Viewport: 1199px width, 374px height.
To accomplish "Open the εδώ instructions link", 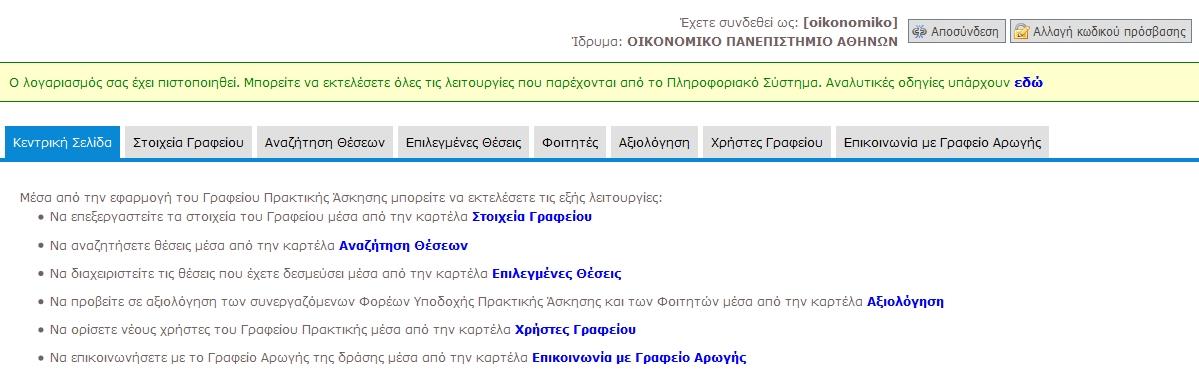I will pos(1028,83).
